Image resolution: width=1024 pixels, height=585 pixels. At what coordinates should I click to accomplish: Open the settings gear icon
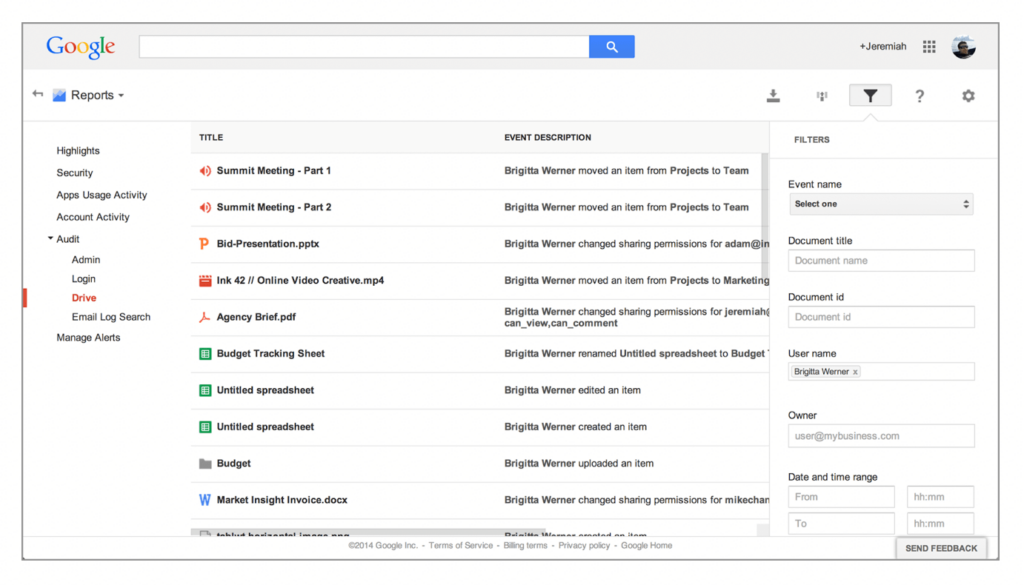click(x=967, y=96)
